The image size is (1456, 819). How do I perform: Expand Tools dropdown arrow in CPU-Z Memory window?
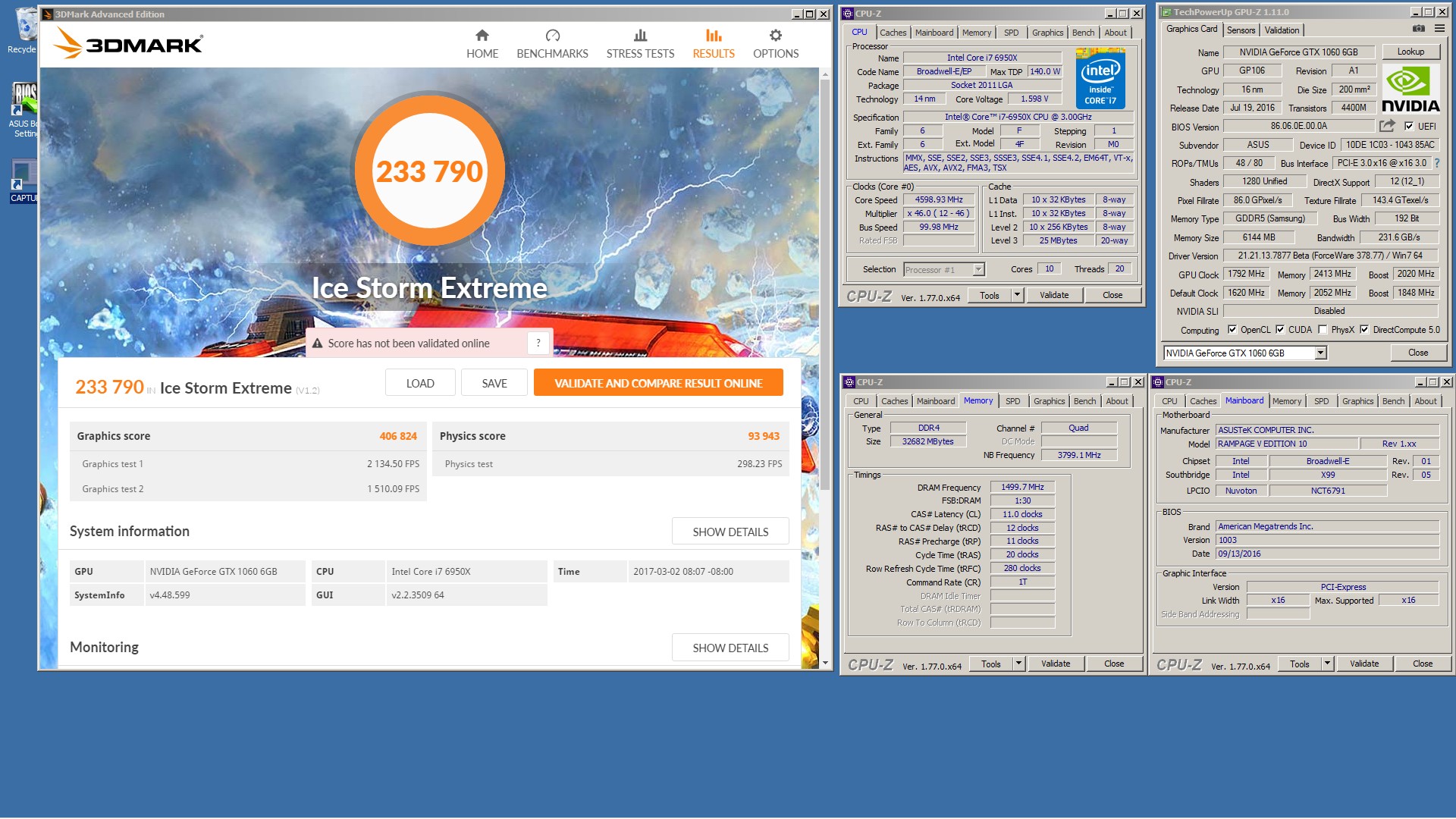(x=1018, y=664)
